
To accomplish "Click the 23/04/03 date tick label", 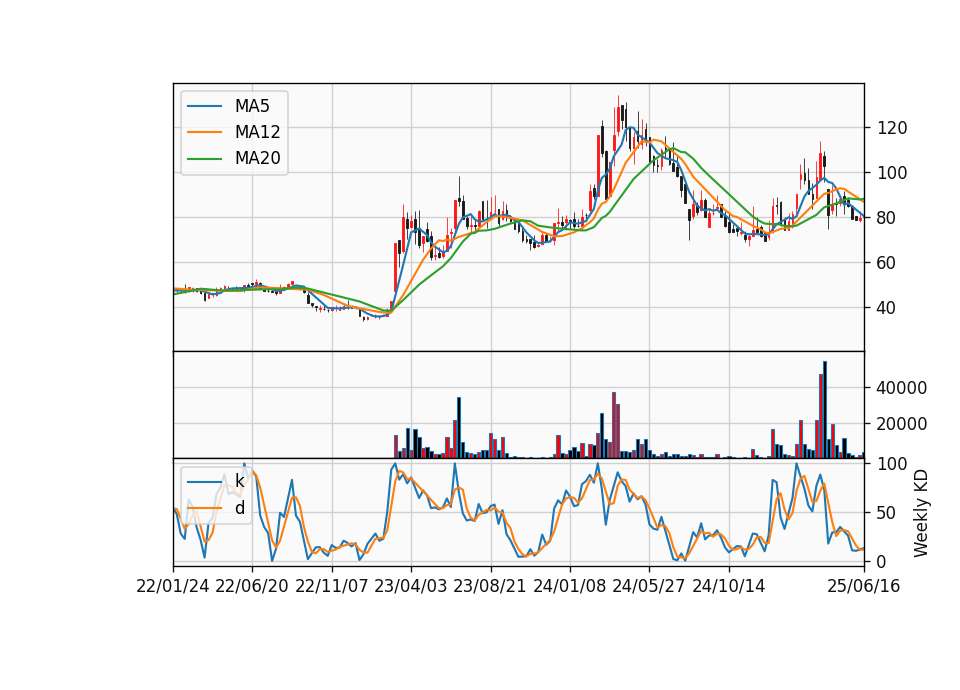I will [x=411, y=586].
